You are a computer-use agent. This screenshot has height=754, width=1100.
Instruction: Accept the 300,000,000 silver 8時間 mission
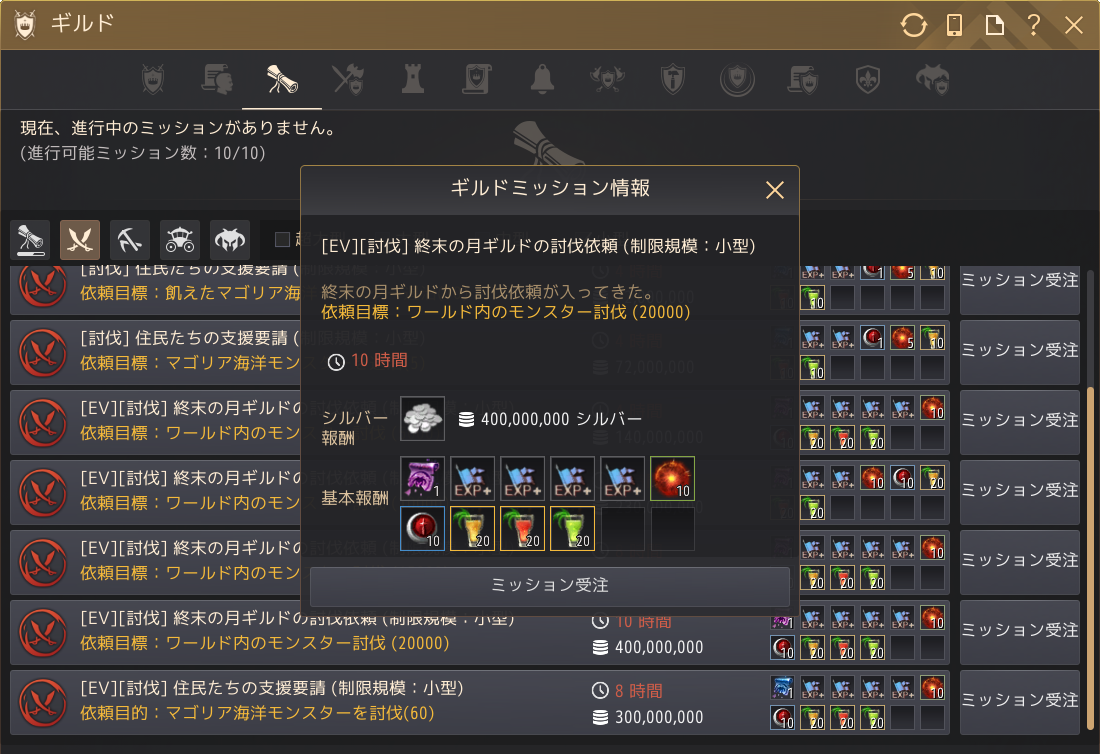(x=1019, y=700)
